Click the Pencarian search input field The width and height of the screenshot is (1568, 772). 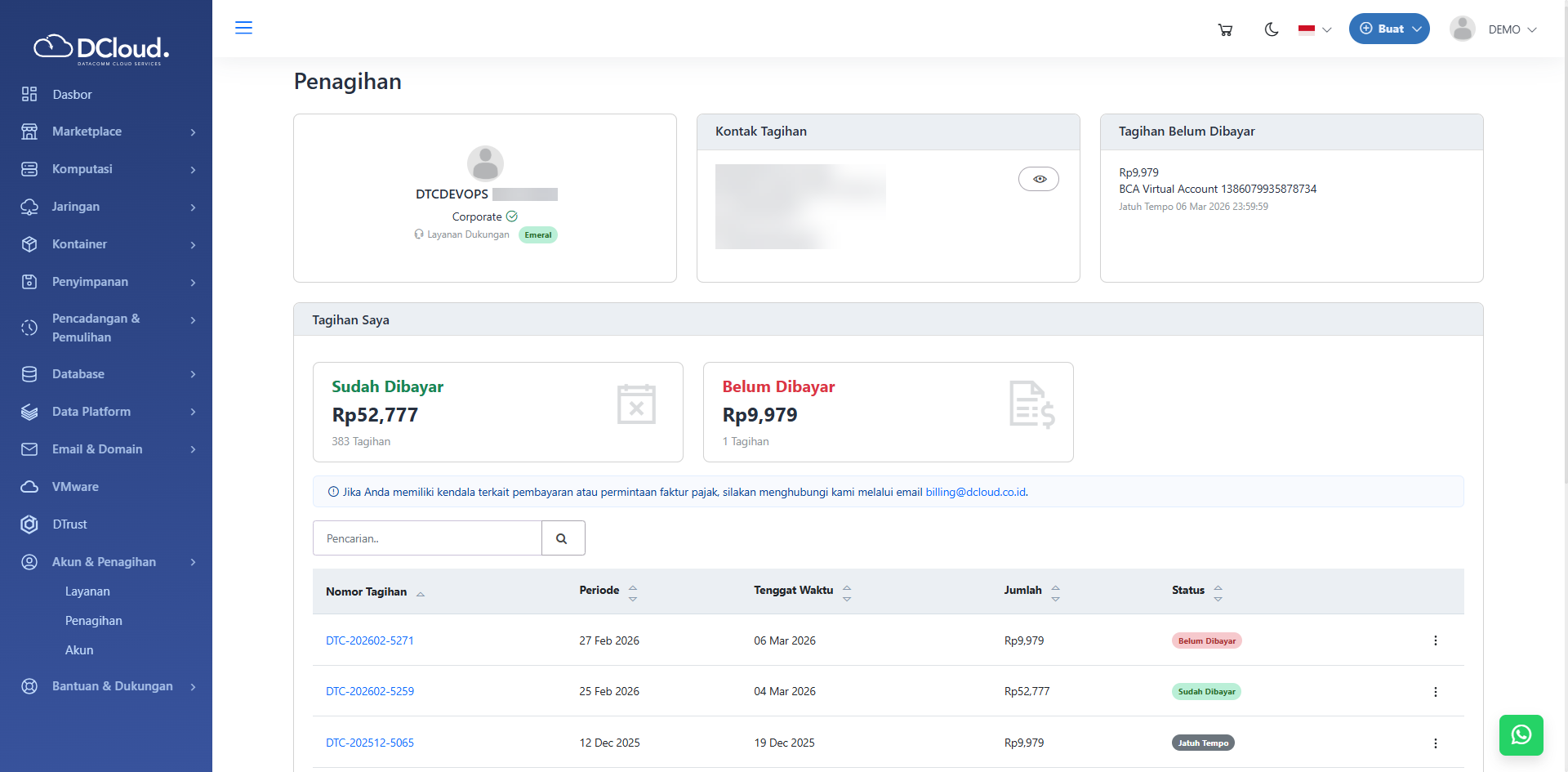[426, 538]
